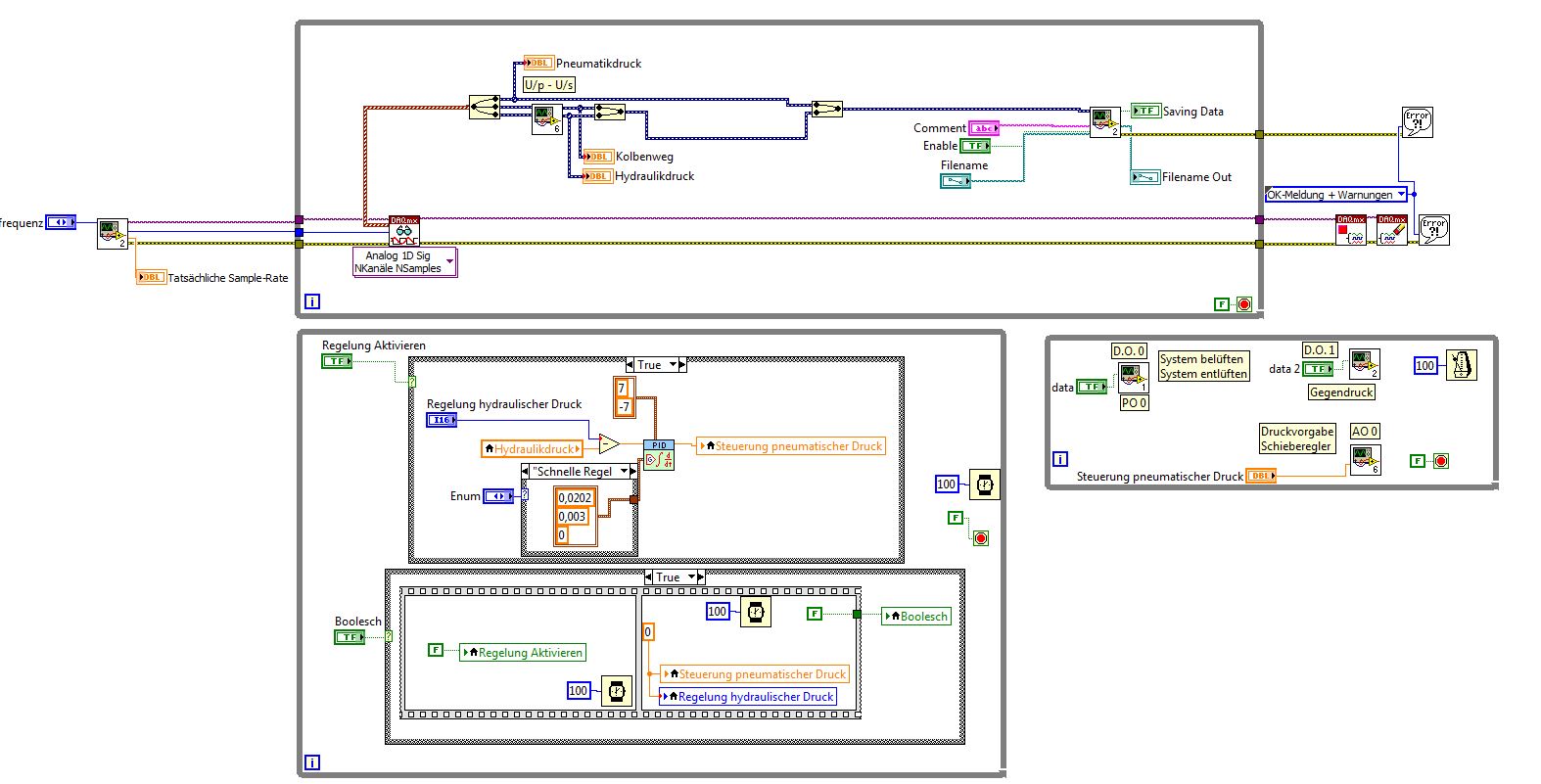
Task: Click the "Gegendruck" label
Action: 1341,392
